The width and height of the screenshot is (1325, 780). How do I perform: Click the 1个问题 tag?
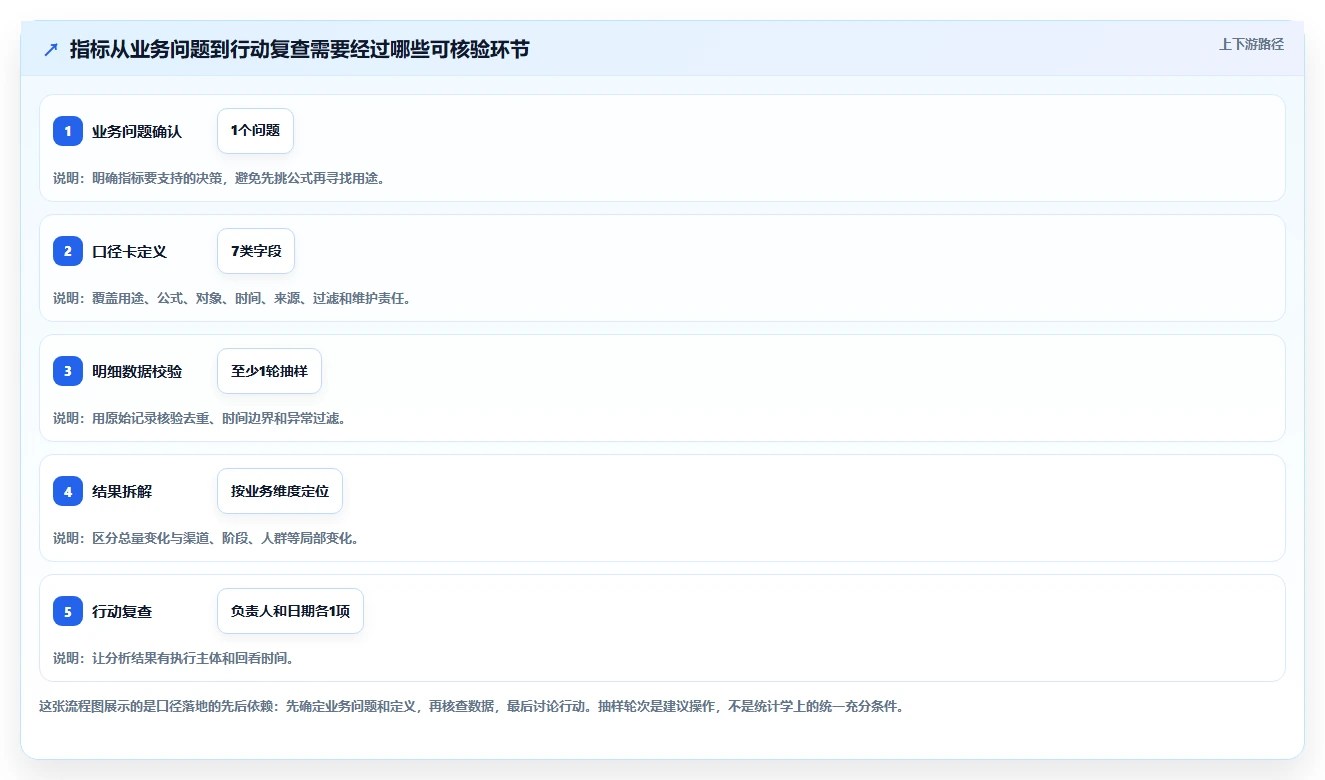pos(255,131)
